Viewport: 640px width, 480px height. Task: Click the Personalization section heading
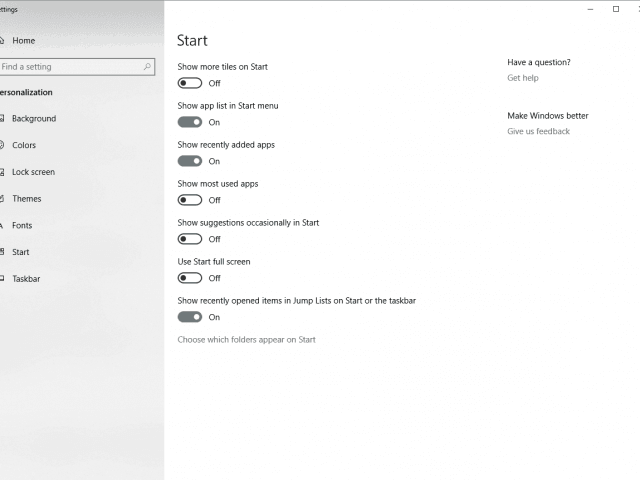(x=26, y=93)
